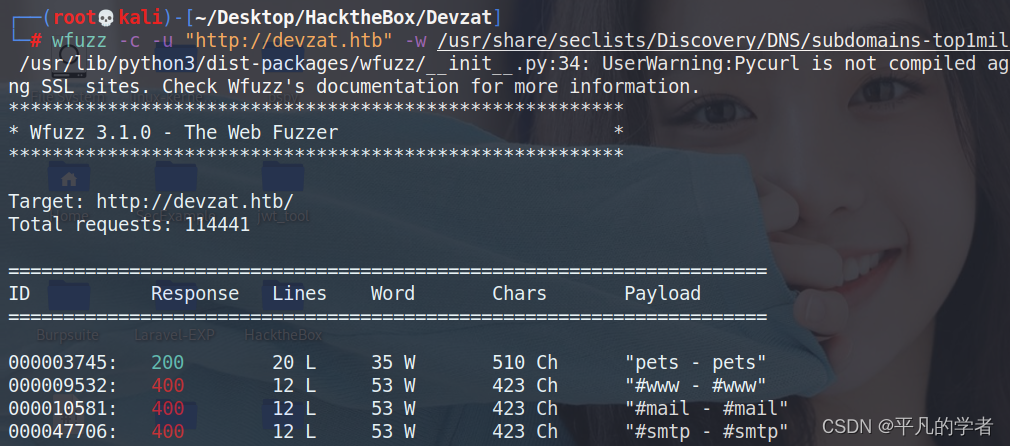Click the "53 W" value in the #mail row
Viewport: 1010px width, 446px height.
click(x=394, y=409)
